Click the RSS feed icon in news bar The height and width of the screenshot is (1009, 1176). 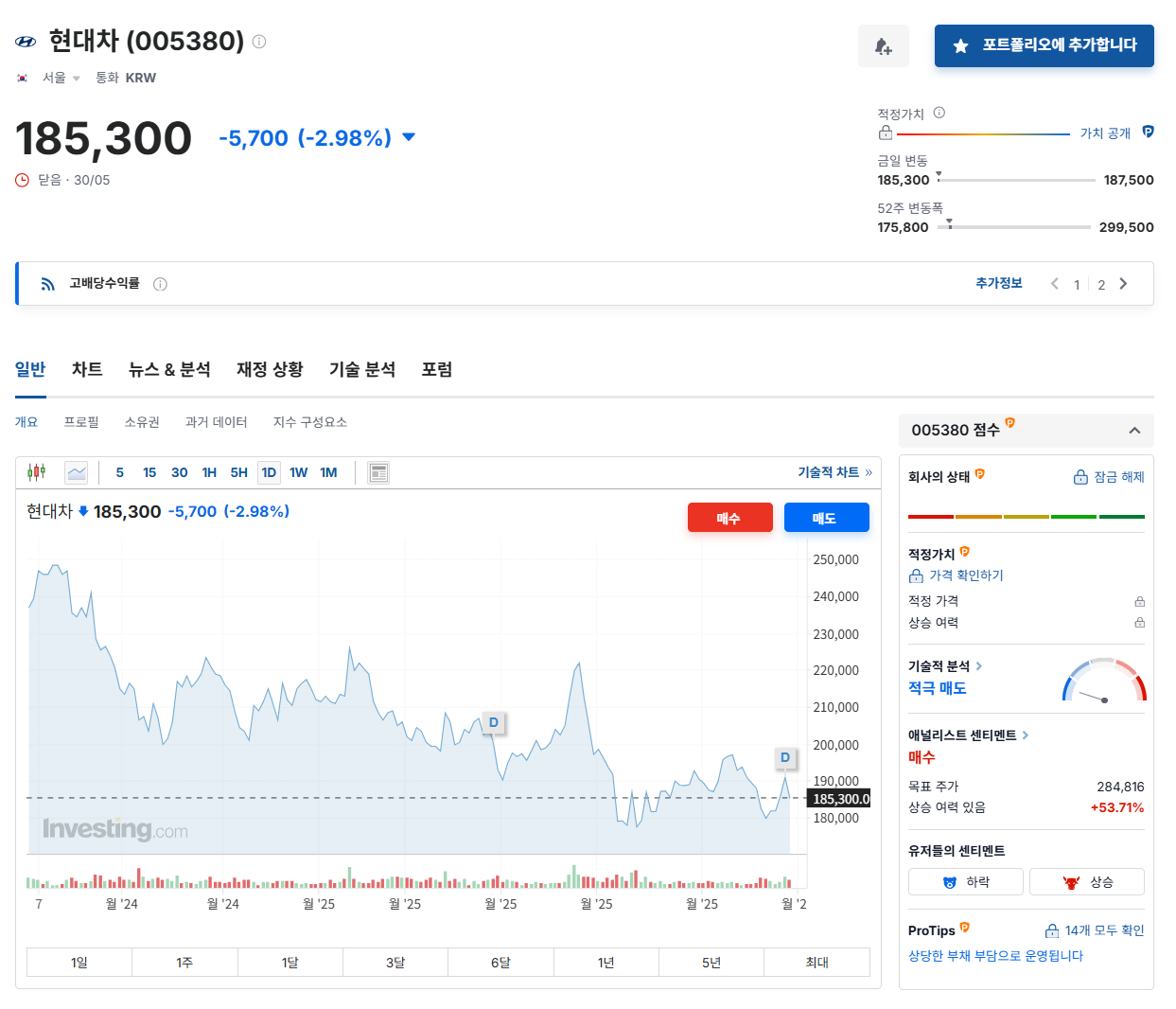[x=47, y=284]
